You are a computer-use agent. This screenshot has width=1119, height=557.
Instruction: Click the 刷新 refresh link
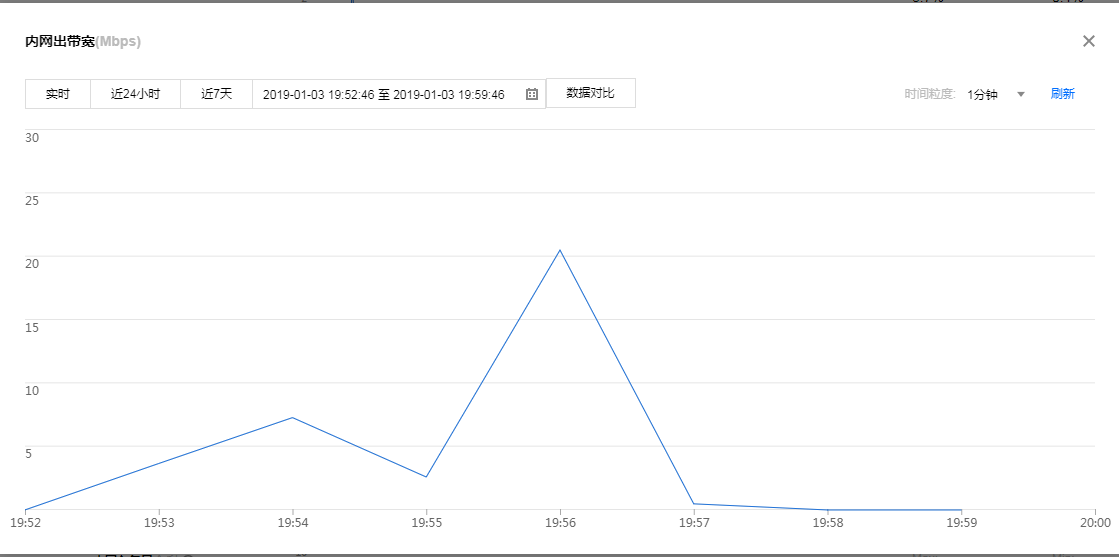point(1062,94)
